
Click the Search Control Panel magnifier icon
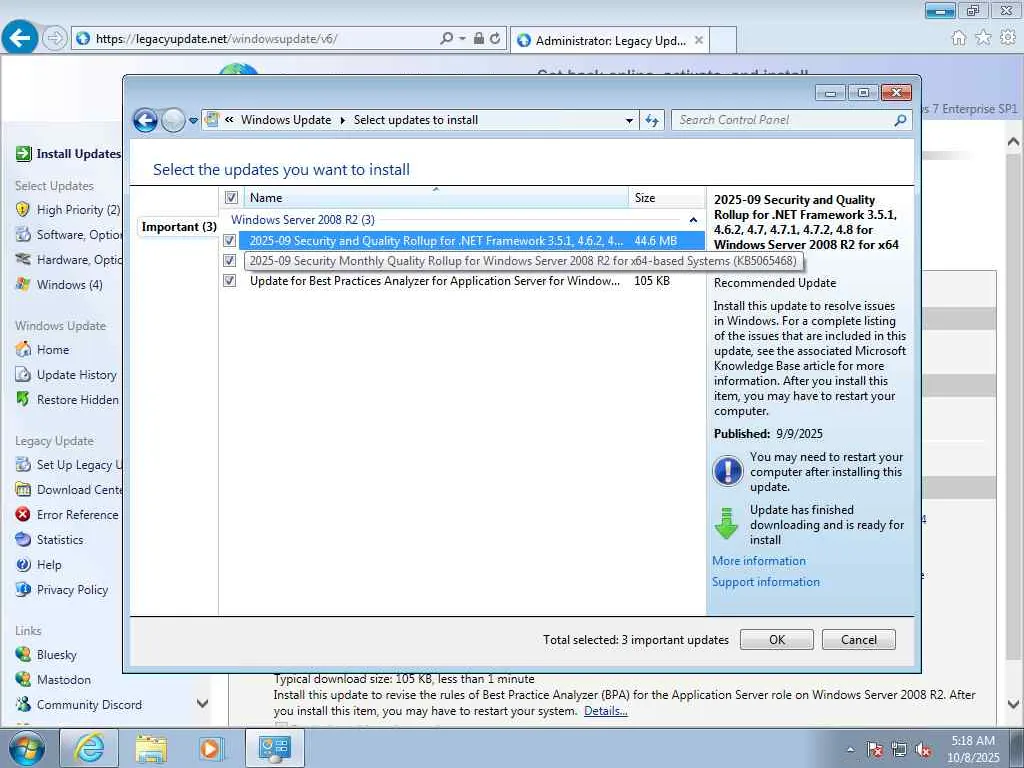point(900,120)
